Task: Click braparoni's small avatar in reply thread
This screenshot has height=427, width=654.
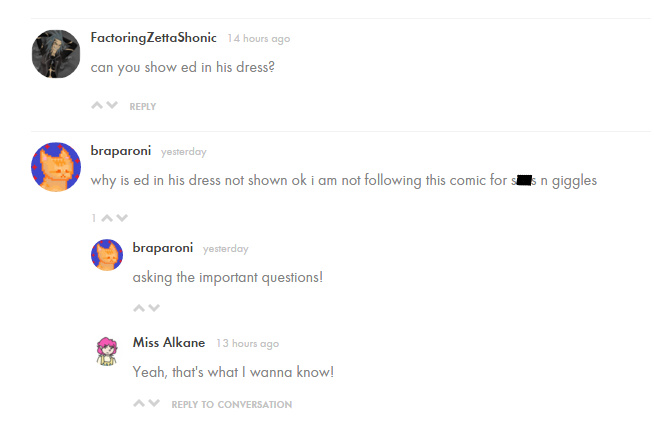Action: point(107,255)
